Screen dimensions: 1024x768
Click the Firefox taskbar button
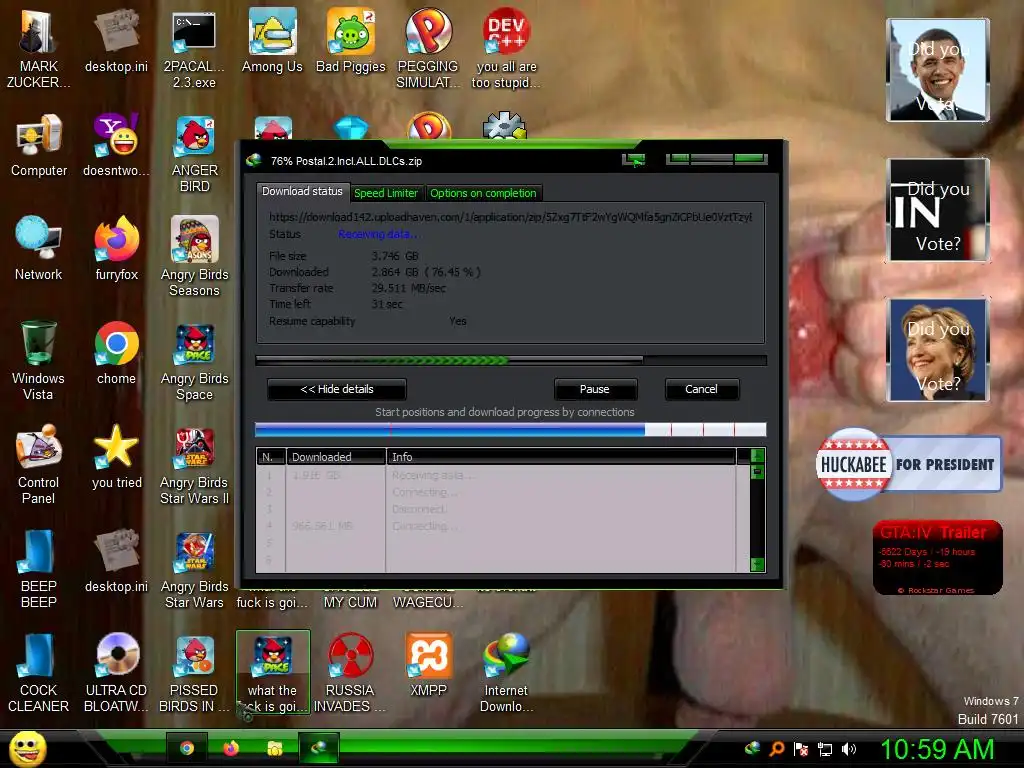point(231,748)
